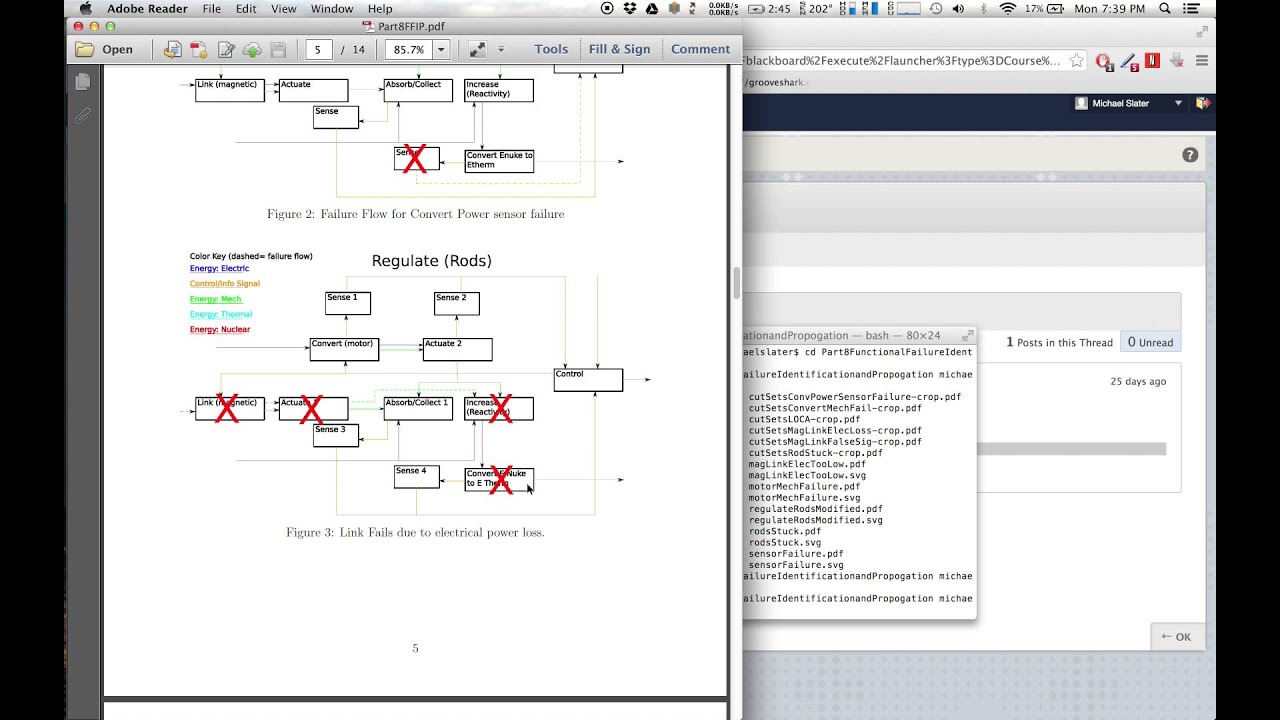This screenshot has width=1280, height=720.
Task: Click the clock showing Mon 7:39 PM
Action: tap(1109, 9)
